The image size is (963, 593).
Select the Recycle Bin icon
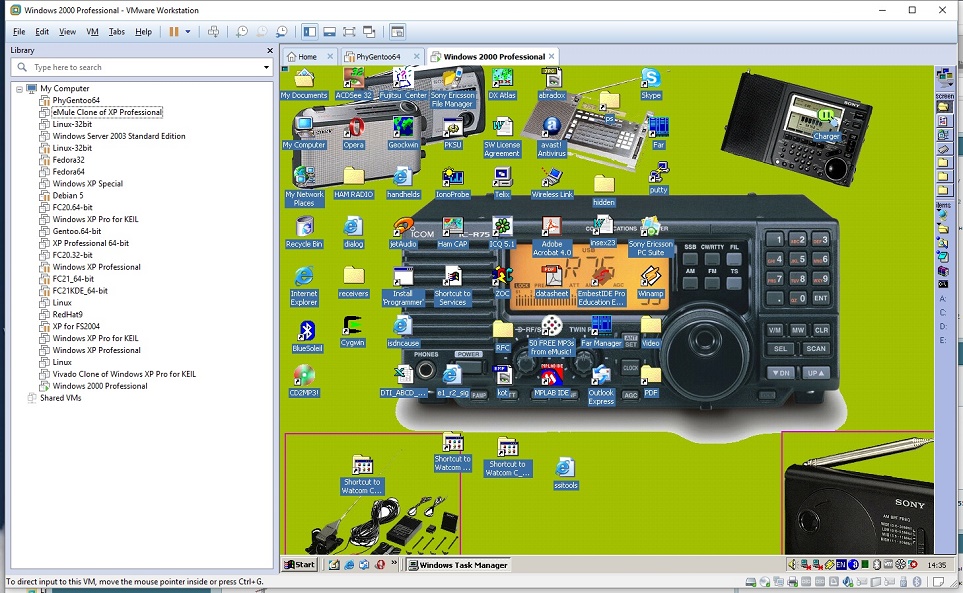click(304, 233)
